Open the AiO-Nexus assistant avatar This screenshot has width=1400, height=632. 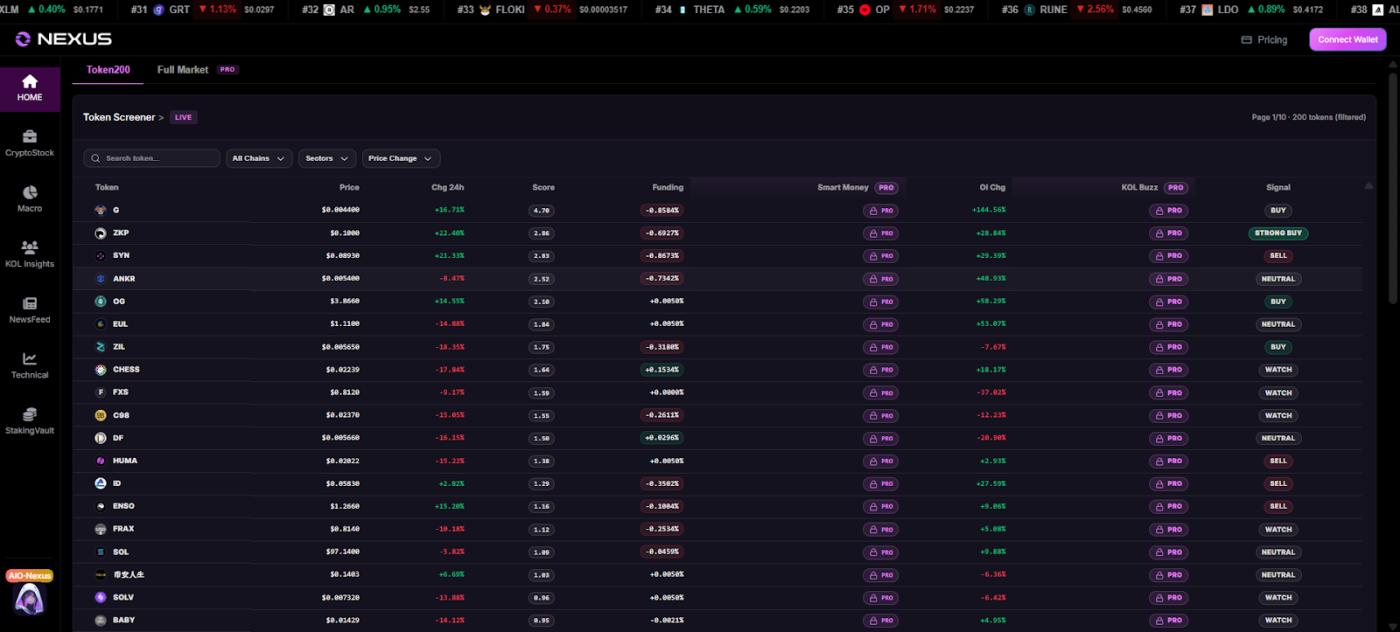pyautogui.click(x=29, y=597)
